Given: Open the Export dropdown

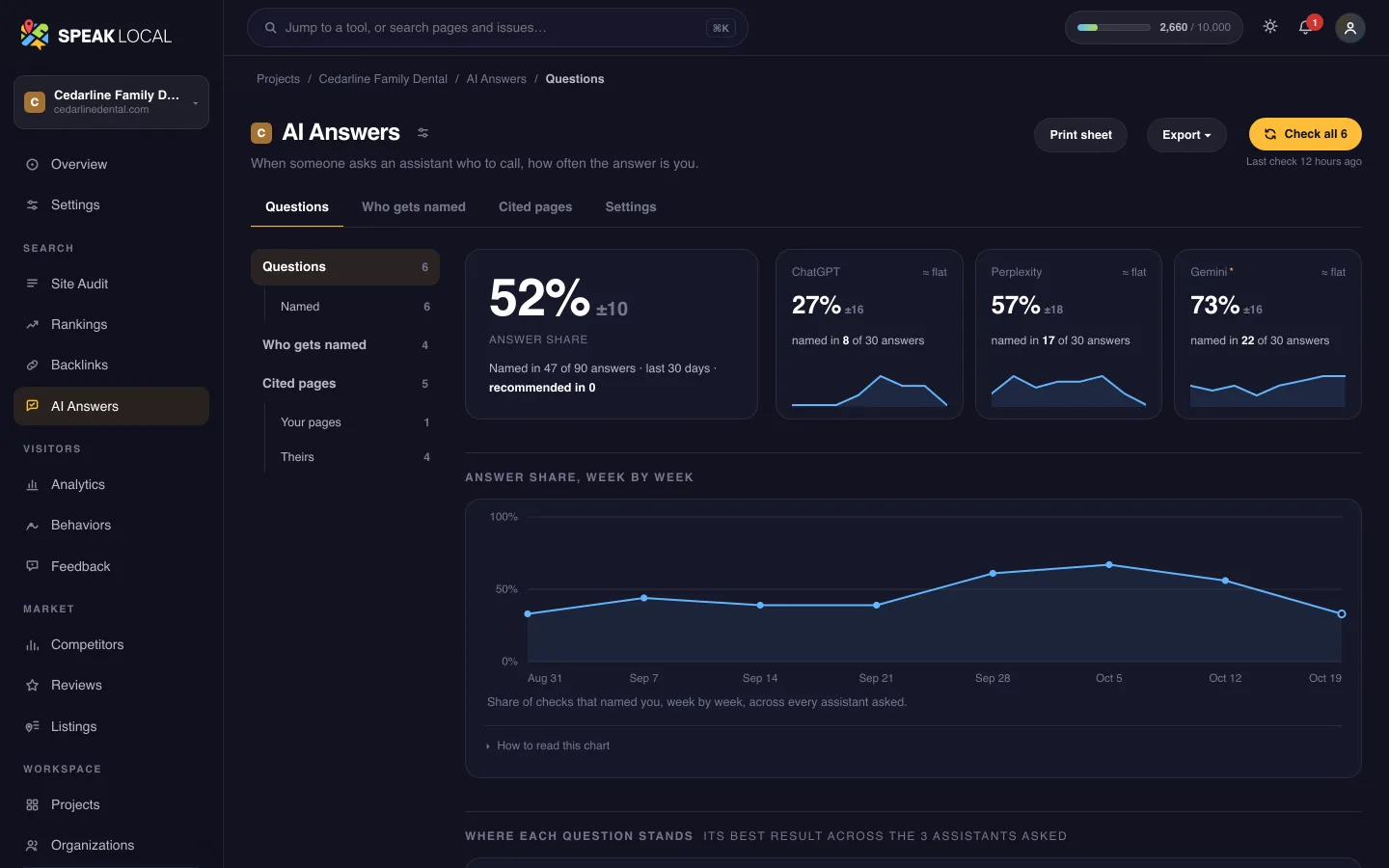Looking at the screenshot, I should pos(1186,135).
